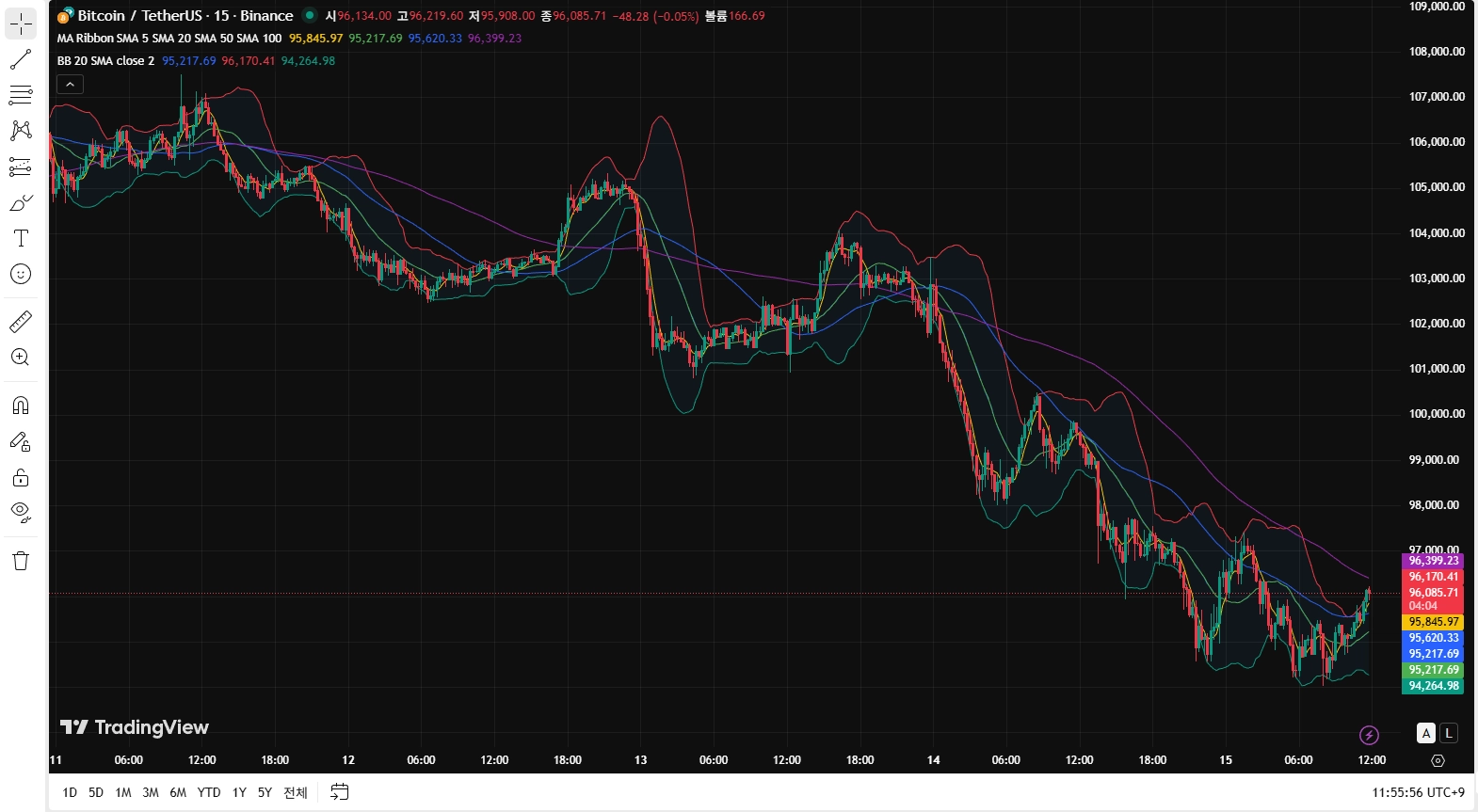This screenshot has height=812, width=1478.
Task: Toggle auto scale A button
Action: (x=1426, y=733)
